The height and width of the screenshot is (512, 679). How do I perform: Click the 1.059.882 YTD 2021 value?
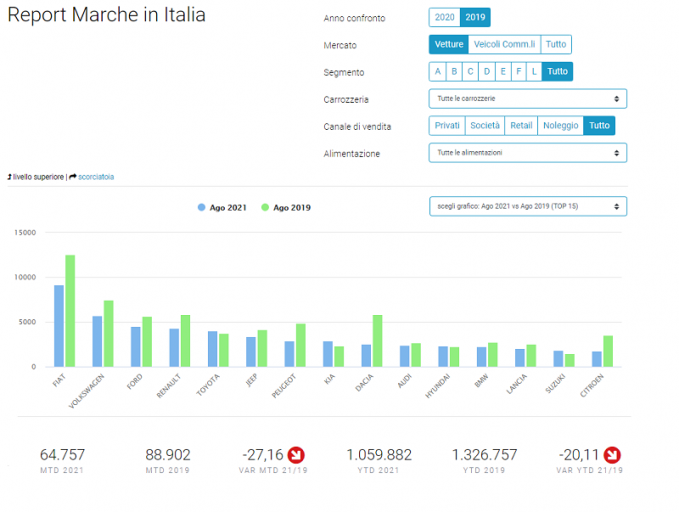(378, 455)
